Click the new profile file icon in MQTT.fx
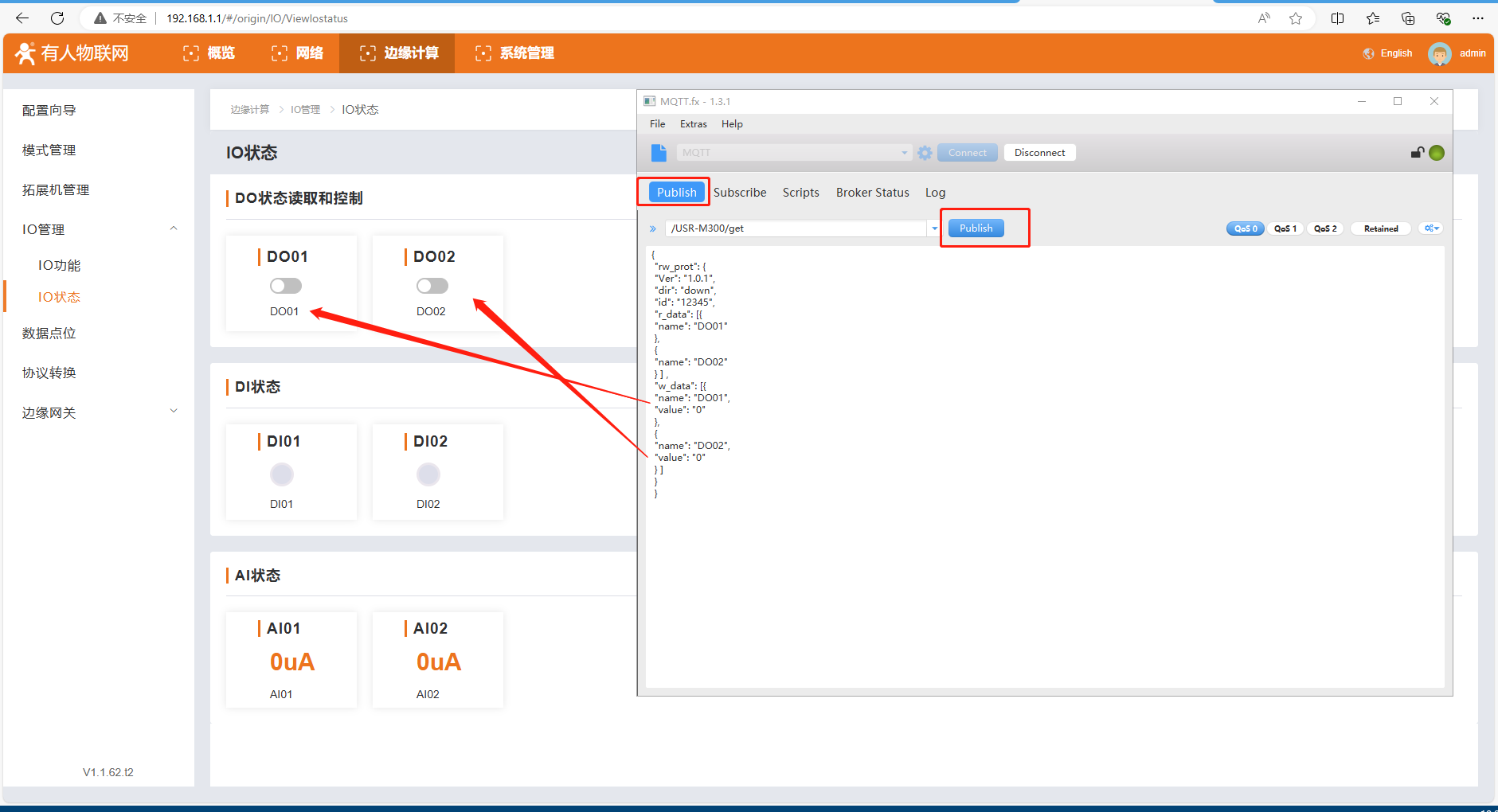 pos(659,153)
